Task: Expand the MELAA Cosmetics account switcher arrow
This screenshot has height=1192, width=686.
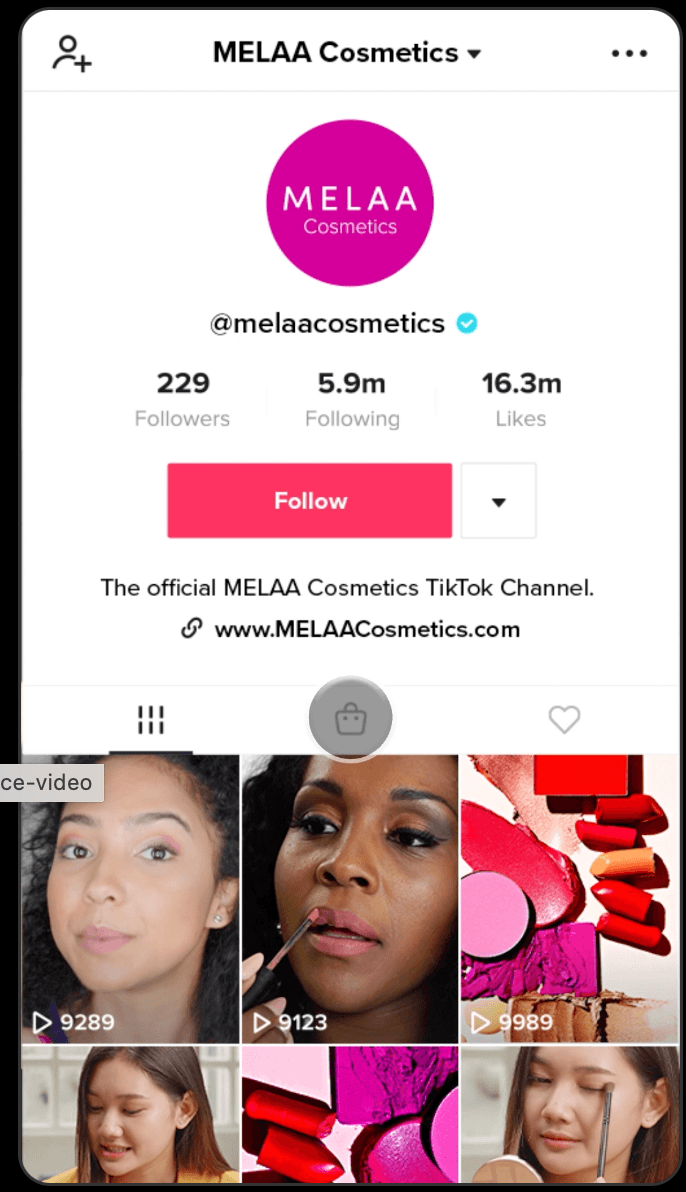Action: pos(475,54)
